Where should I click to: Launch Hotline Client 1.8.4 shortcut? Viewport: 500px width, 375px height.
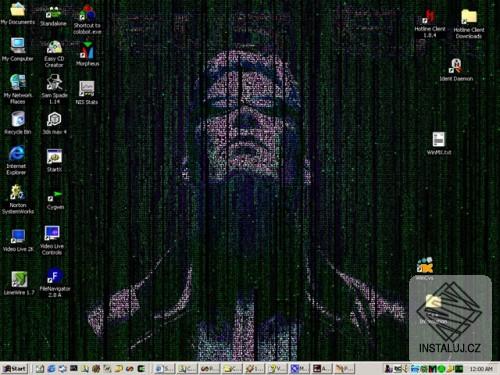tap(430, 24)
